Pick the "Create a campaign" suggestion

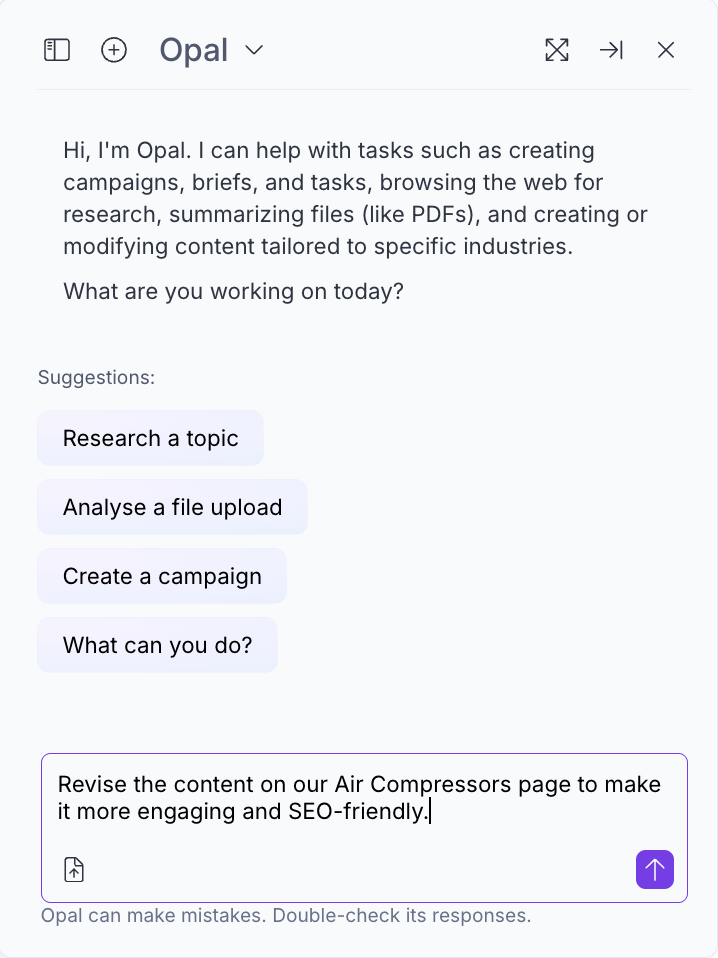click(162, 576)
